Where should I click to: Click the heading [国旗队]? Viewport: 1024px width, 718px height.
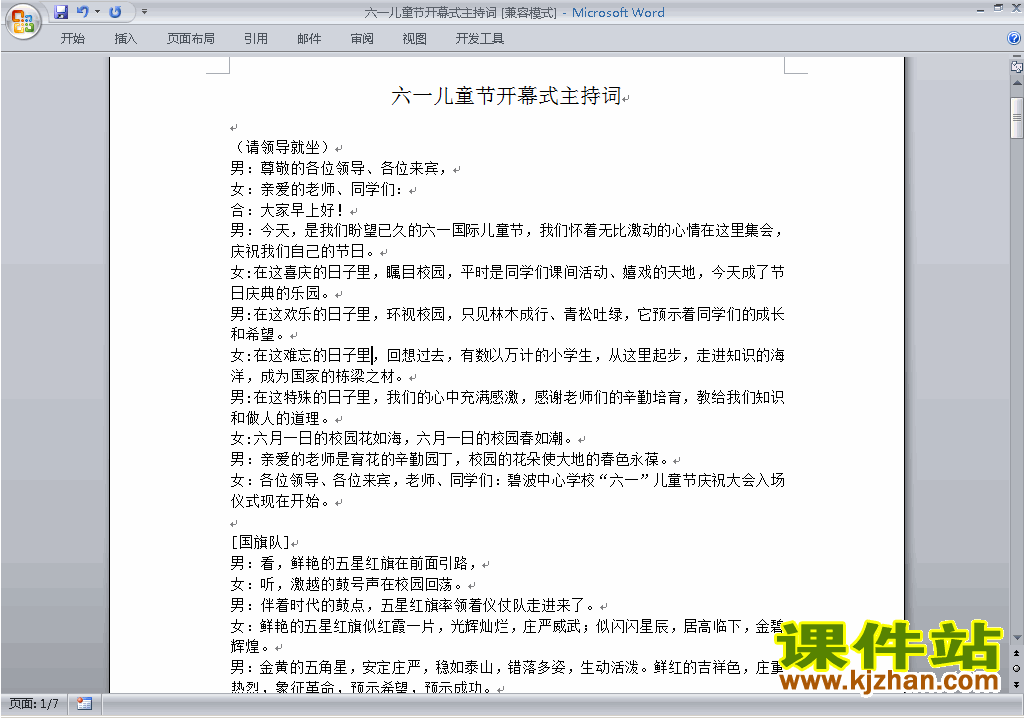pyautogui.click(x=260, y=542)
